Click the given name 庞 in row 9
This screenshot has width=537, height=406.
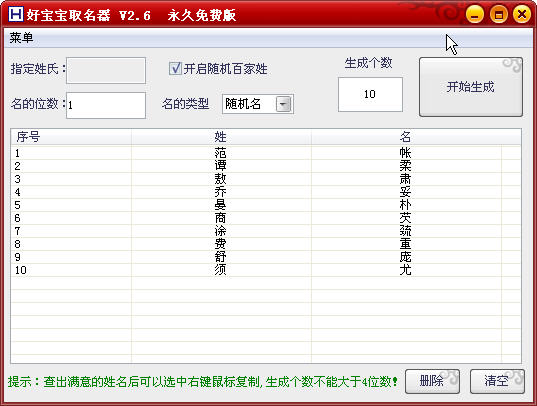pyautogui.click(x=405, y=257)
